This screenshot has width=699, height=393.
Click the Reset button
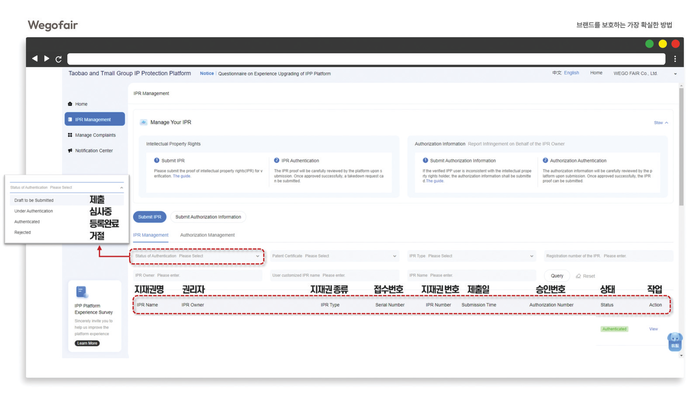pos(585,276)
